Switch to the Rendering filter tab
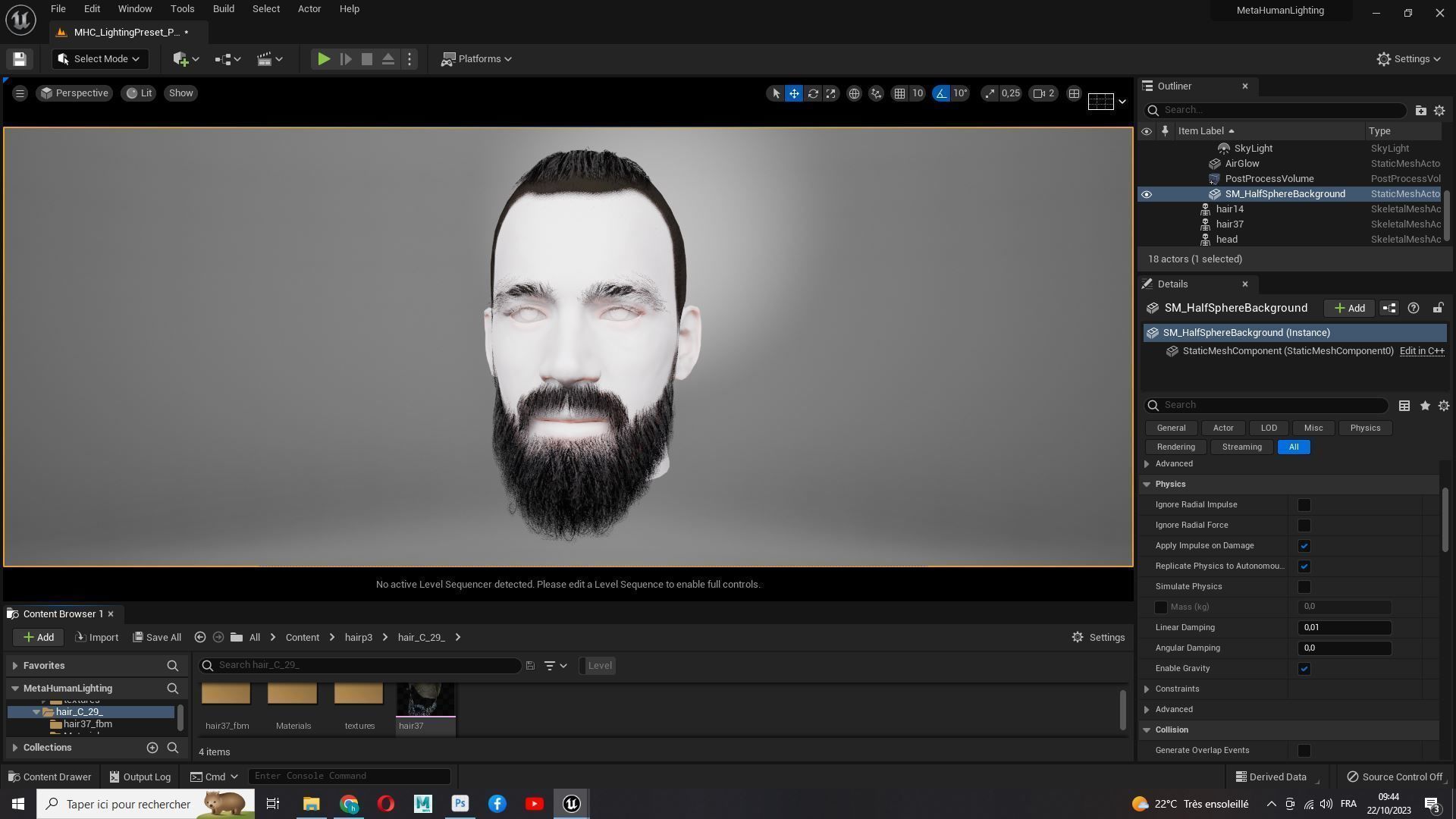The image size is (1456, 819). pos(1175,447)
